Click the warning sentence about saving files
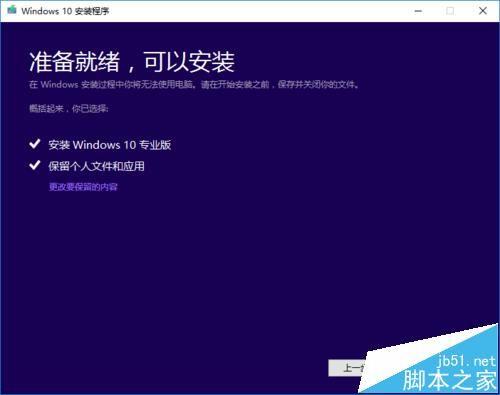The image size is (500, 395). click(x=194, y=84)
